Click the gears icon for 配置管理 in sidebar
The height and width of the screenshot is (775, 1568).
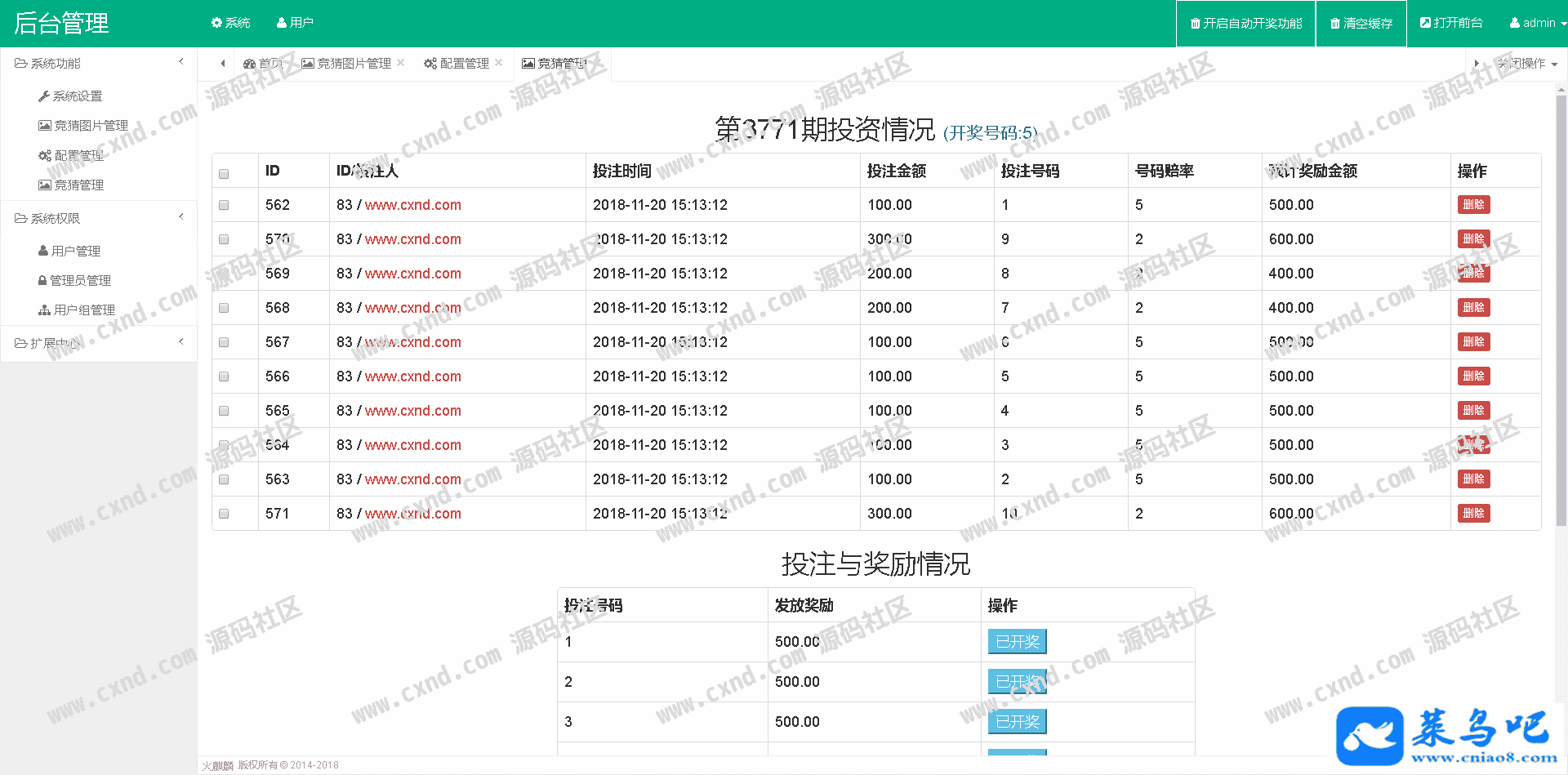point(45,155)
